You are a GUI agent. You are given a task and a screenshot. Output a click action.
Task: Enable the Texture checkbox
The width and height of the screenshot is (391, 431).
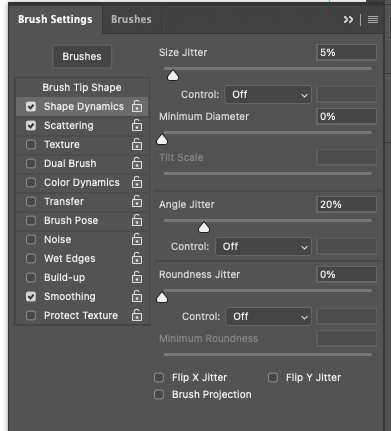pos(31,145)
